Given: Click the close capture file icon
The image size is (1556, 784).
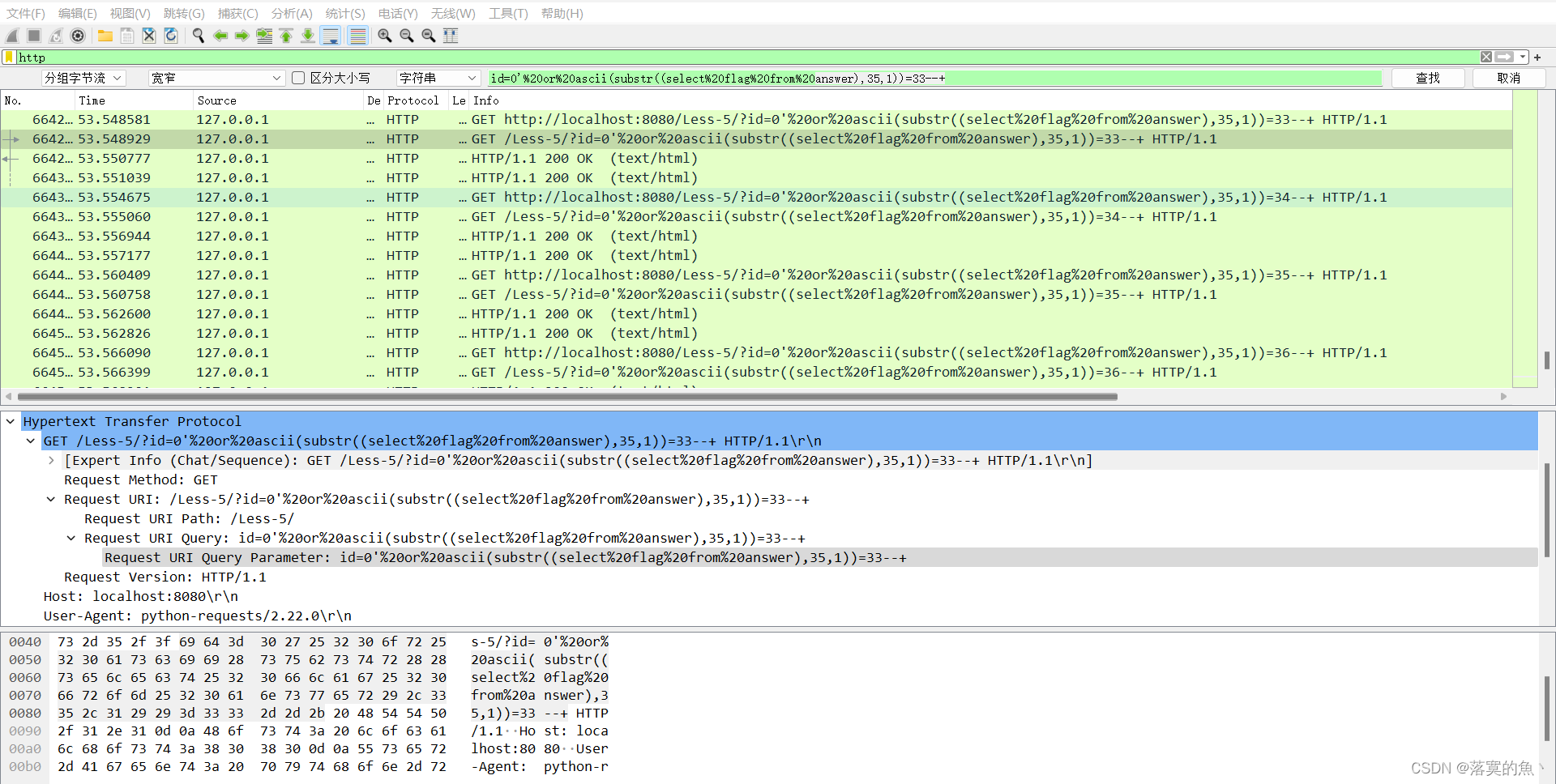Looking at the screenshot, I should (x=149, y=36).
